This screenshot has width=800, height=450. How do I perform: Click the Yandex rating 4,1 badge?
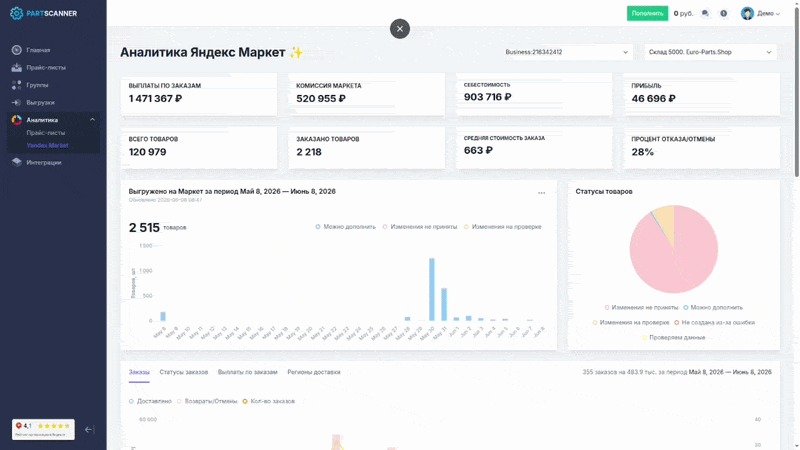(x=43, y=429)
